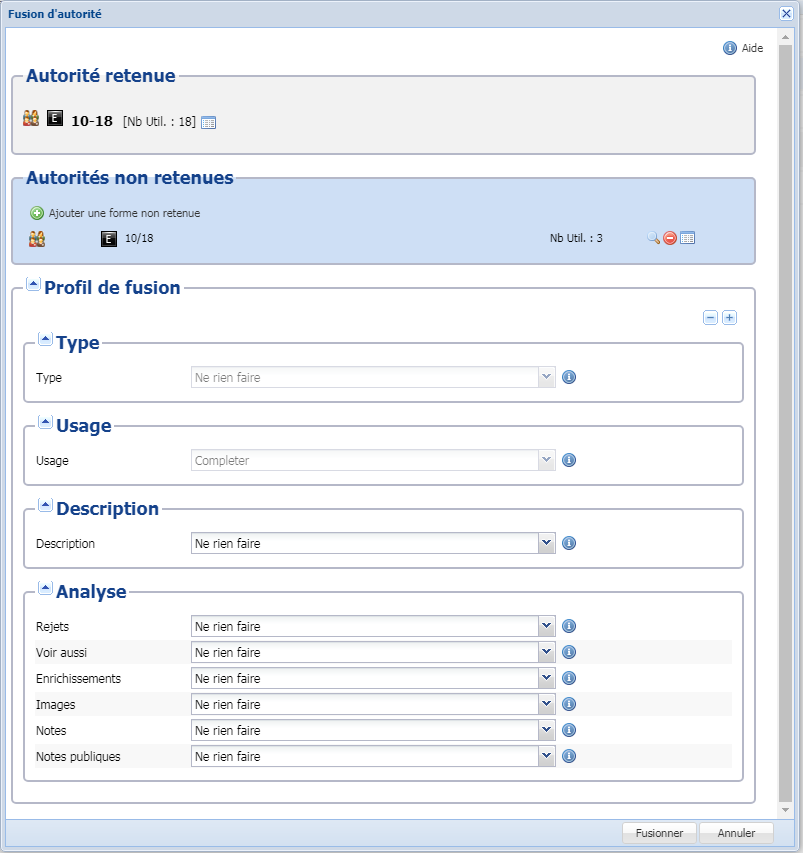Remove authority 10/18 with the red minus icon

(670, 238)
